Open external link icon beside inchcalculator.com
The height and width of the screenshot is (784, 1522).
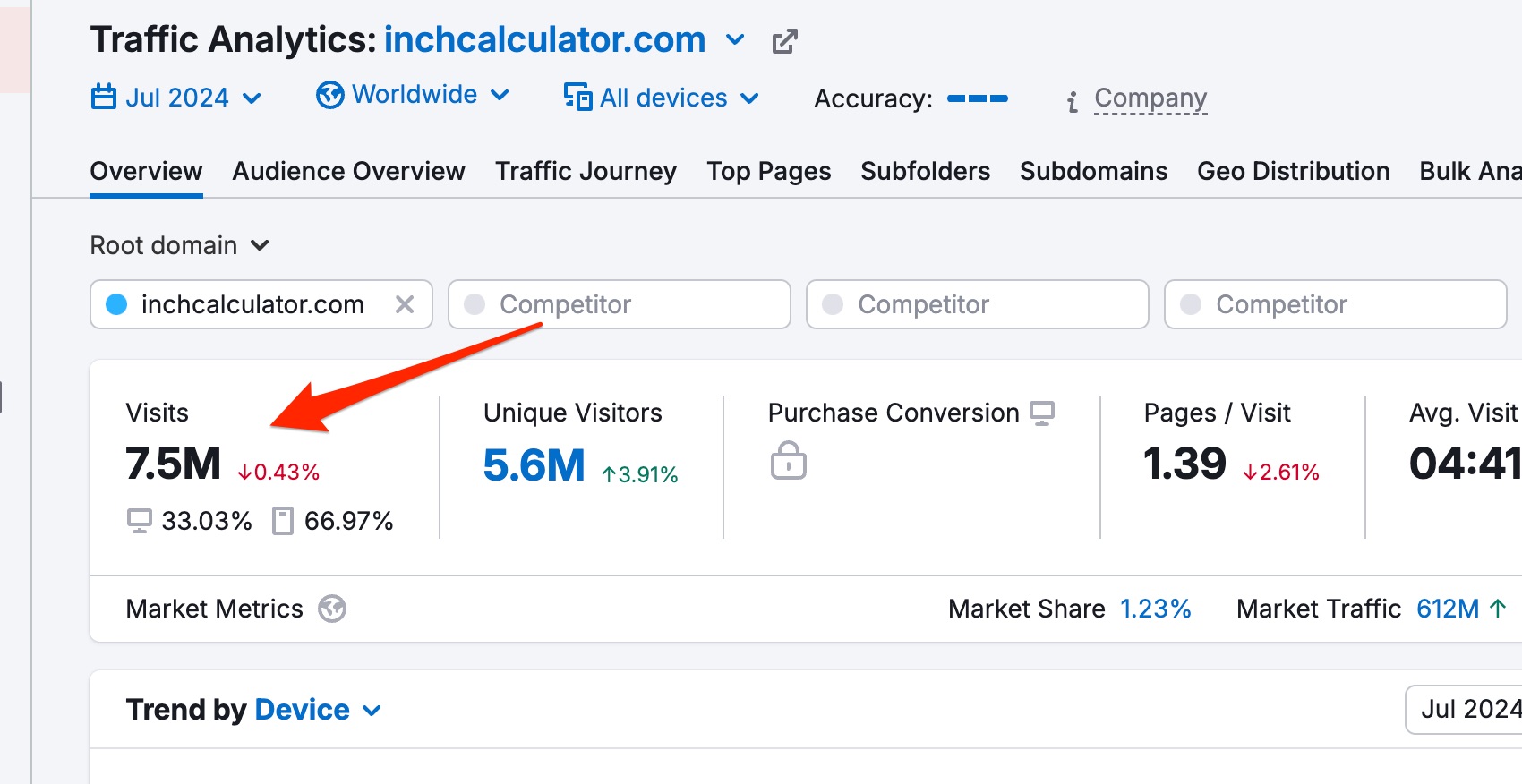pos(784,41)
